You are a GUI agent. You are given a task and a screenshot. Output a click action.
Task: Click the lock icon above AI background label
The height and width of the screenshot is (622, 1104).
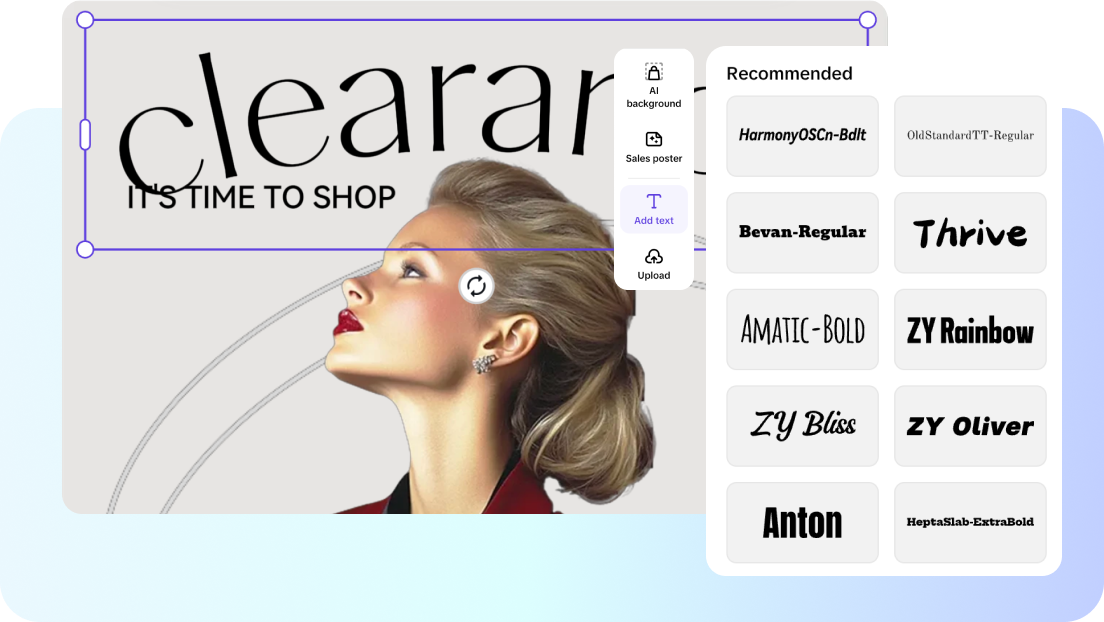coord(654,70)
